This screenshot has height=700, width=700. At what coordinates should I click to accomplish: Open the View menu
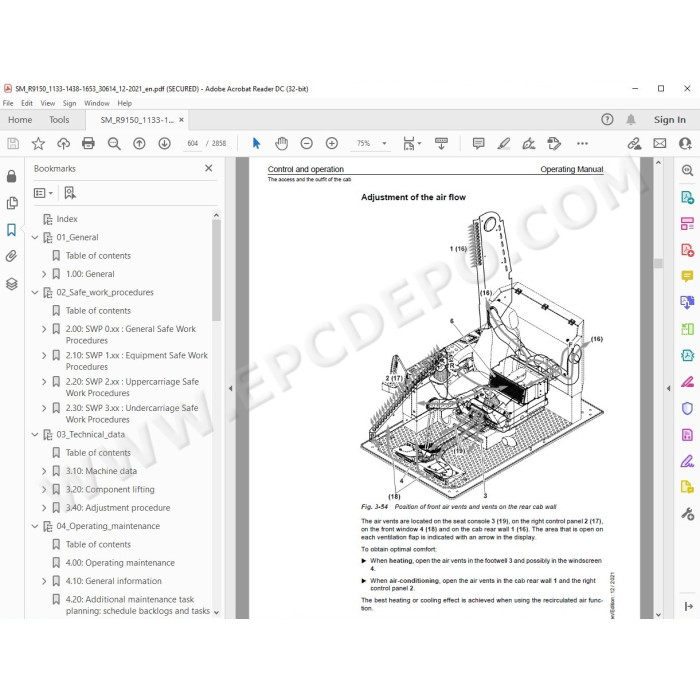[x=48, y=103]
